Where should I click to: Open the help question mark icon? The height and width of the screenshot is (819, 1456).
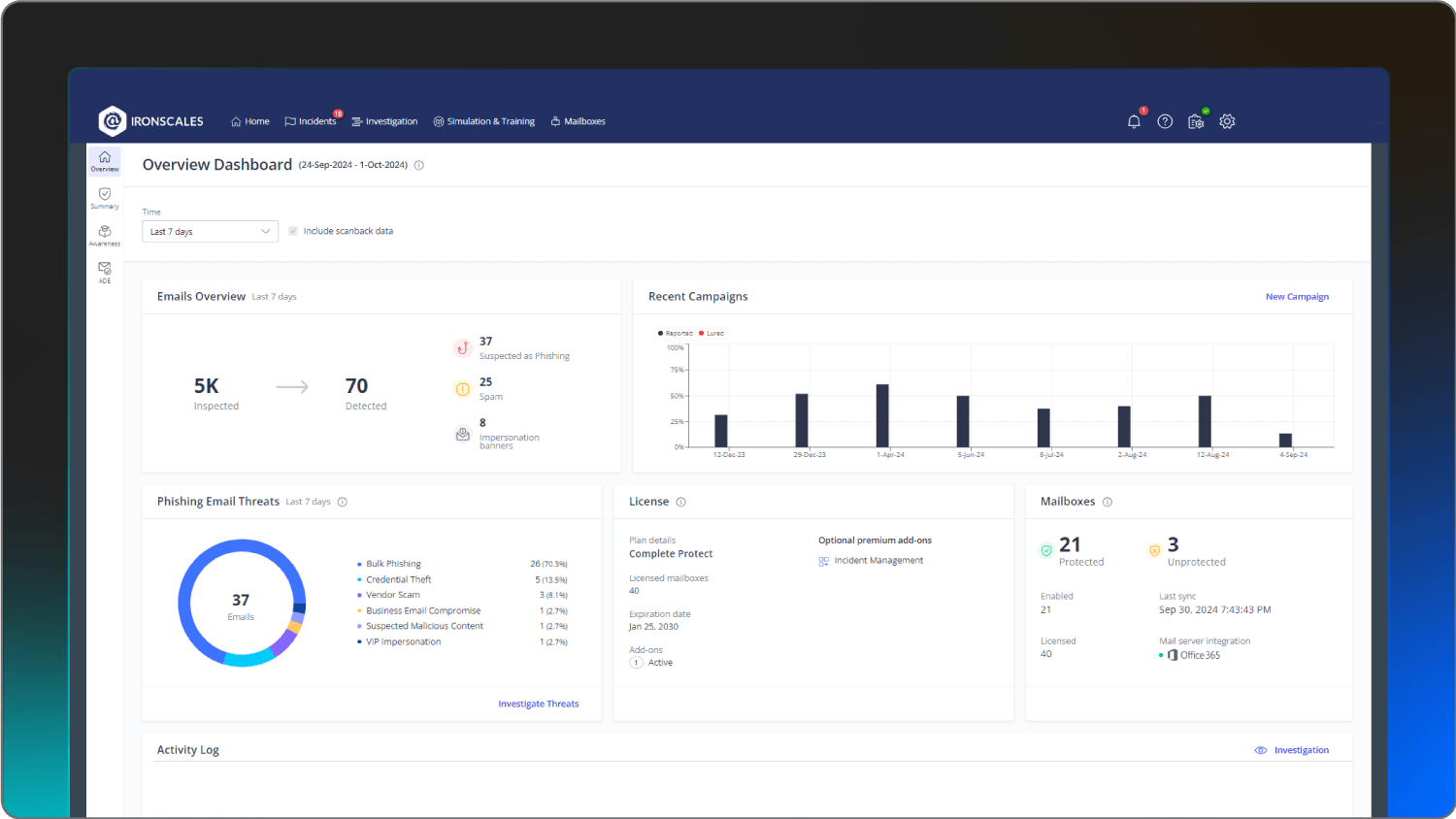(x=1165, y=121)
